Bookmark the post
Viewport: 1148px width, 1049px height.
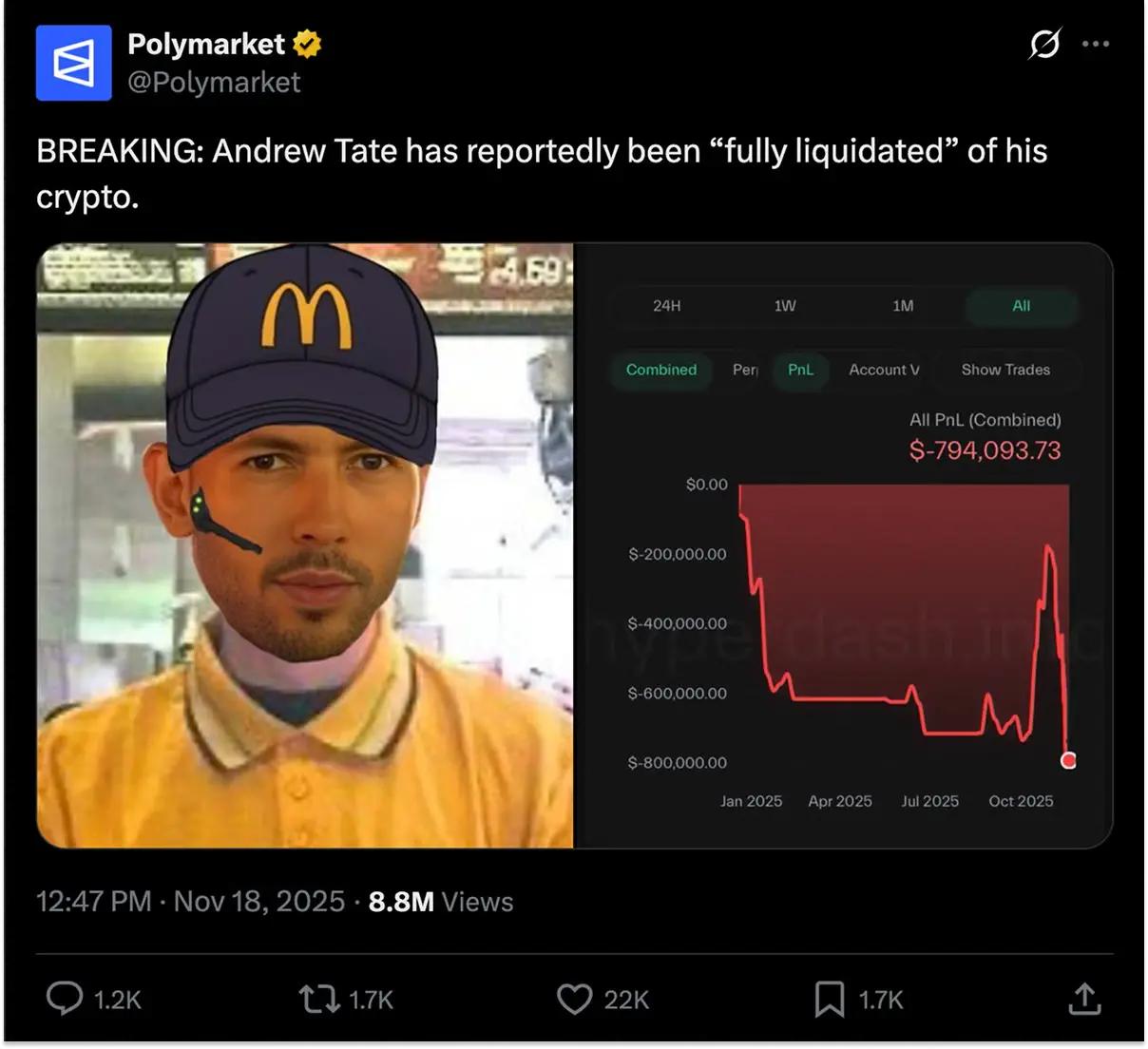click(x=829, y=999)
